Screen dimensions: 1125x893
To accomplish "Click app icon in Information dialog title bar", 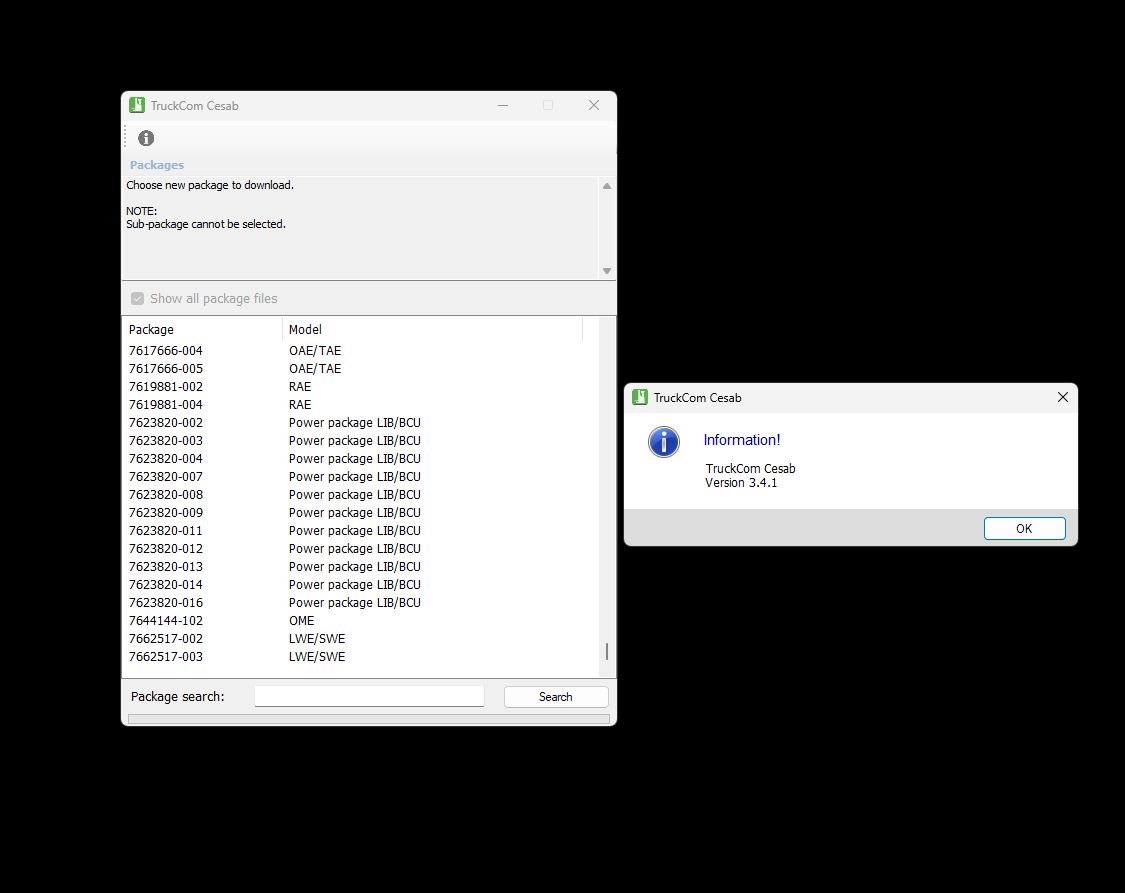I will tap(639, 397).
